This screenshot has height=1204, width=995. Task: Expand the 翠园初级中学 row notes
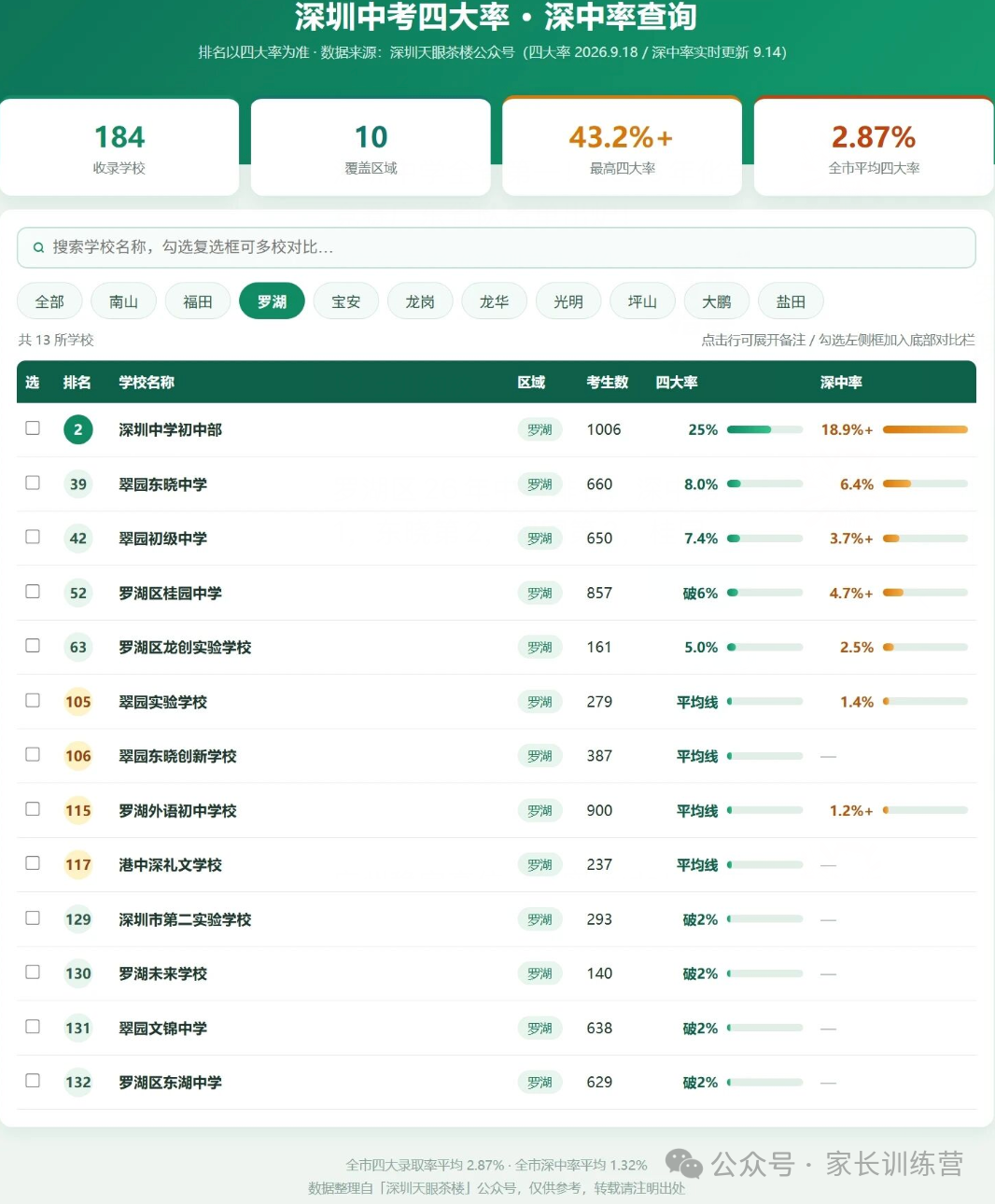497,539
